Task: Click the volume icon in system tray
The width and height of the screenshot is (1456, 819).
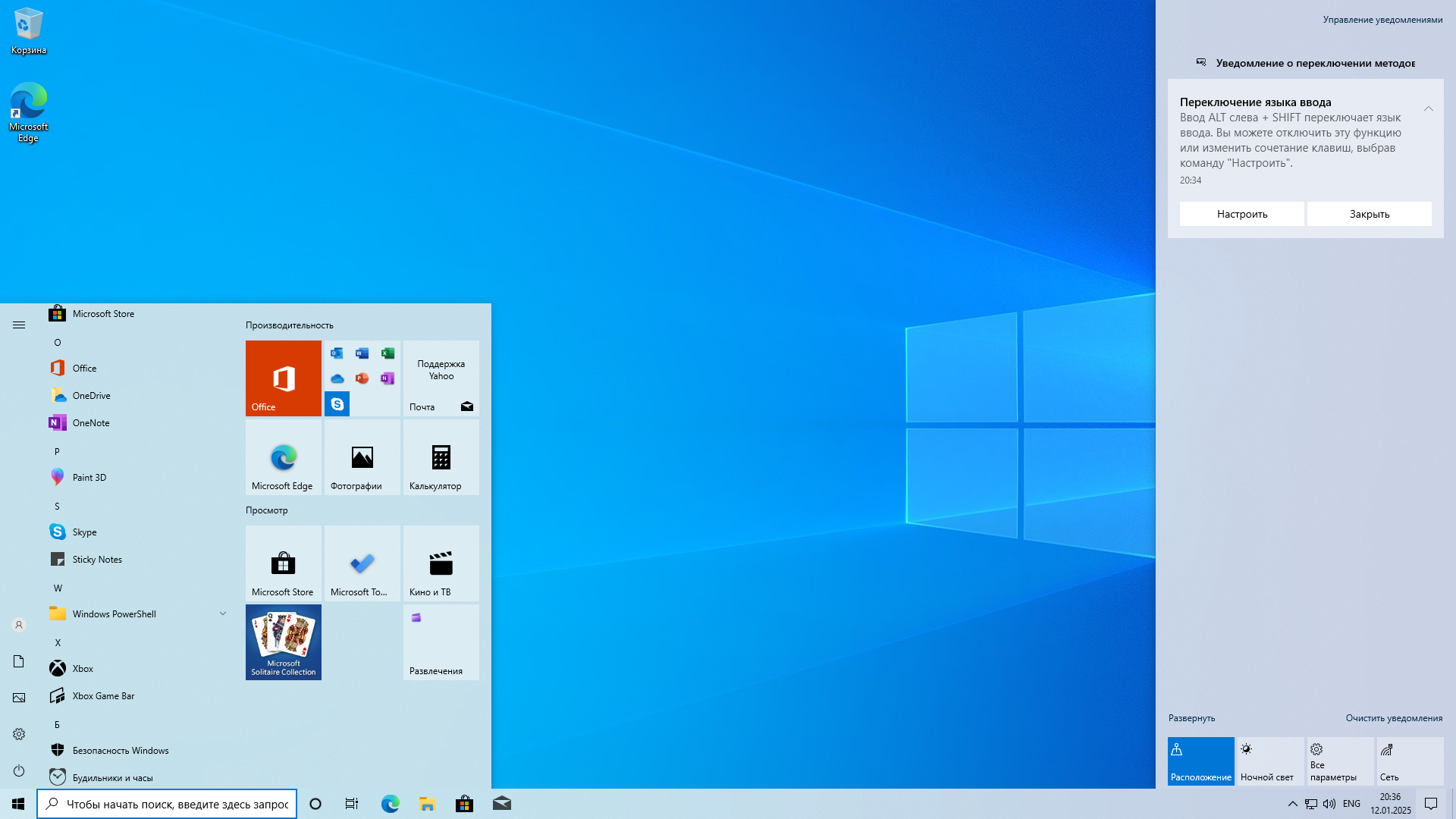Action: [x=1329, y=804]
